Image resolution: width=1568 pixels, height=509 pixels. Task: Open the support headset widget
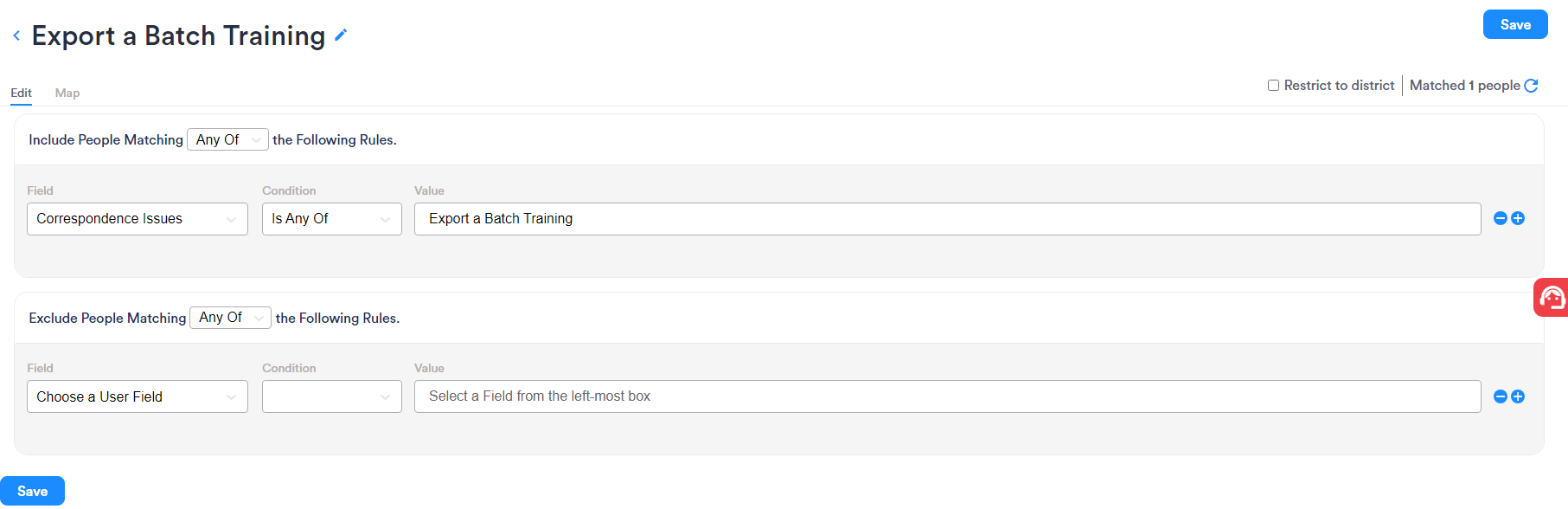pos(1552,297)
